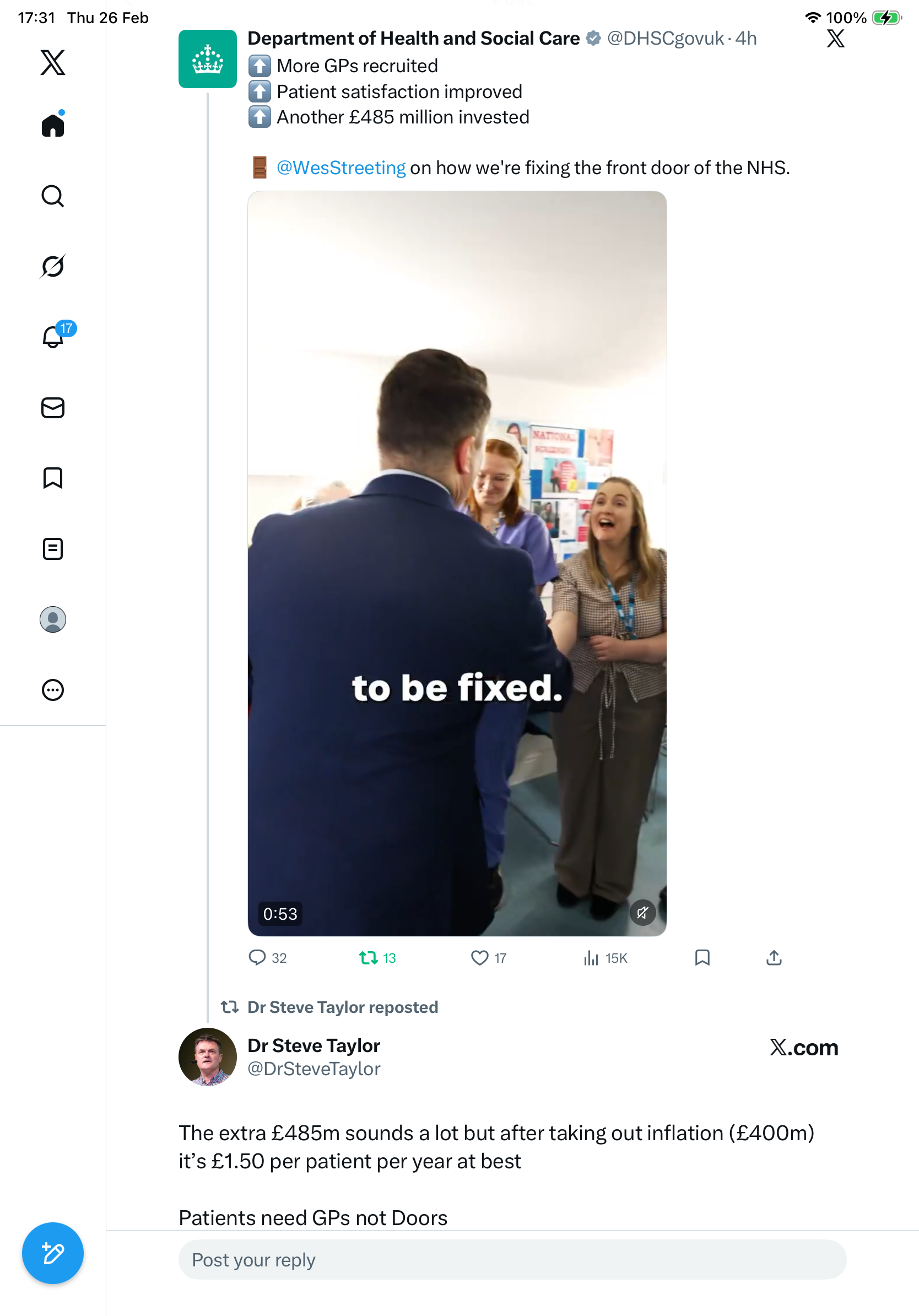Open replies on the DHSC post
The image size is (919, 1316).
(257, 958)
